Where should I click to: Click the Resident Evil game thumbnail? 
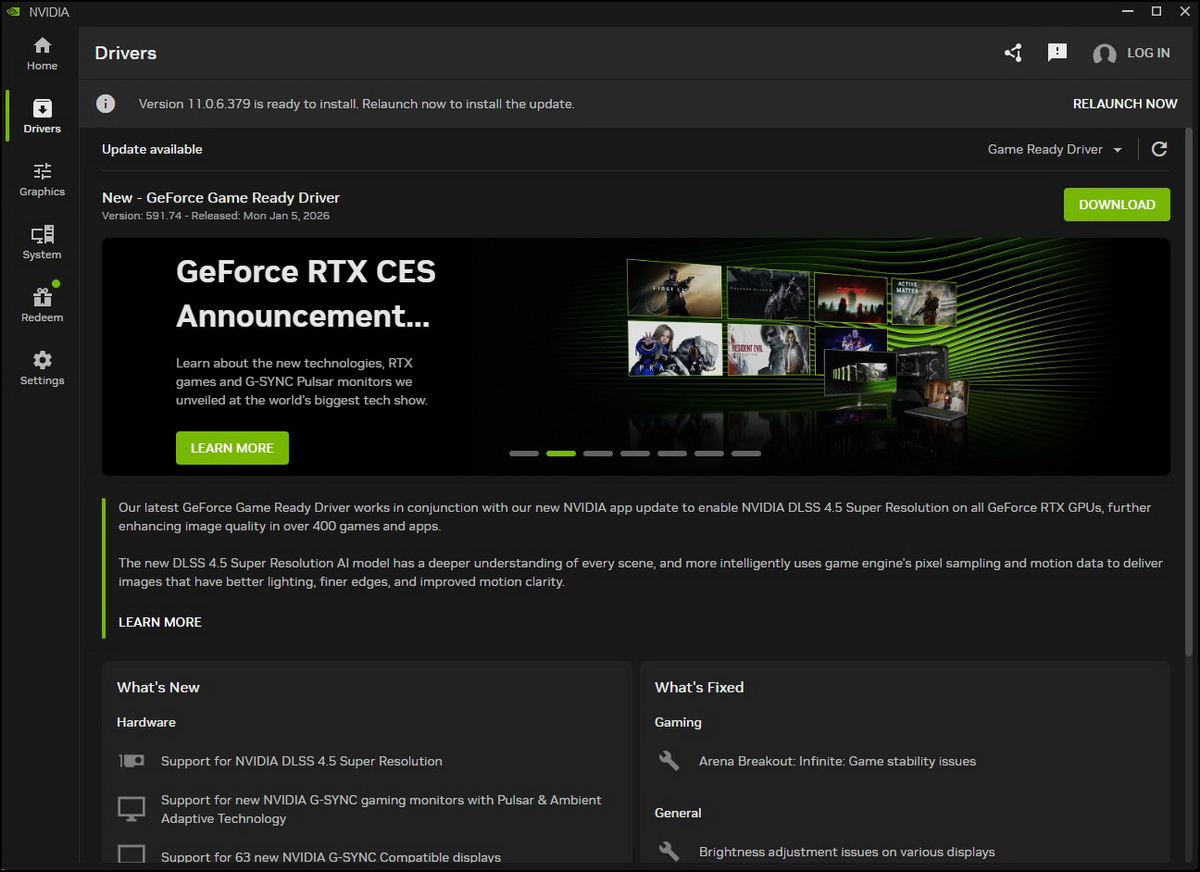pyautogui.click(x=768, y=348)
